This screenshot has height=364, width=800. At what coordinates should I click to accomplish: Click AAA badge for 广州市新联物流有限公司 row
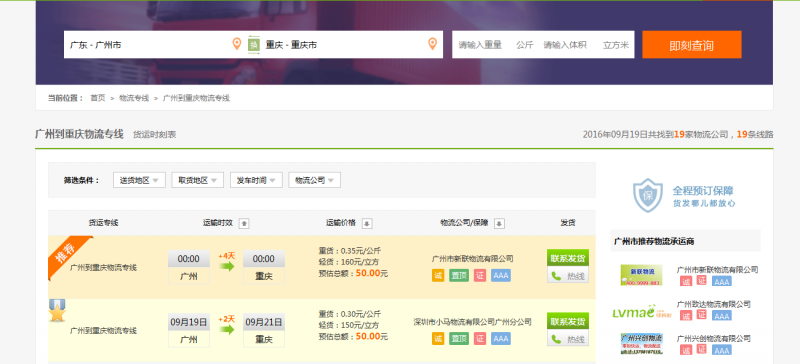coord(501,276)
